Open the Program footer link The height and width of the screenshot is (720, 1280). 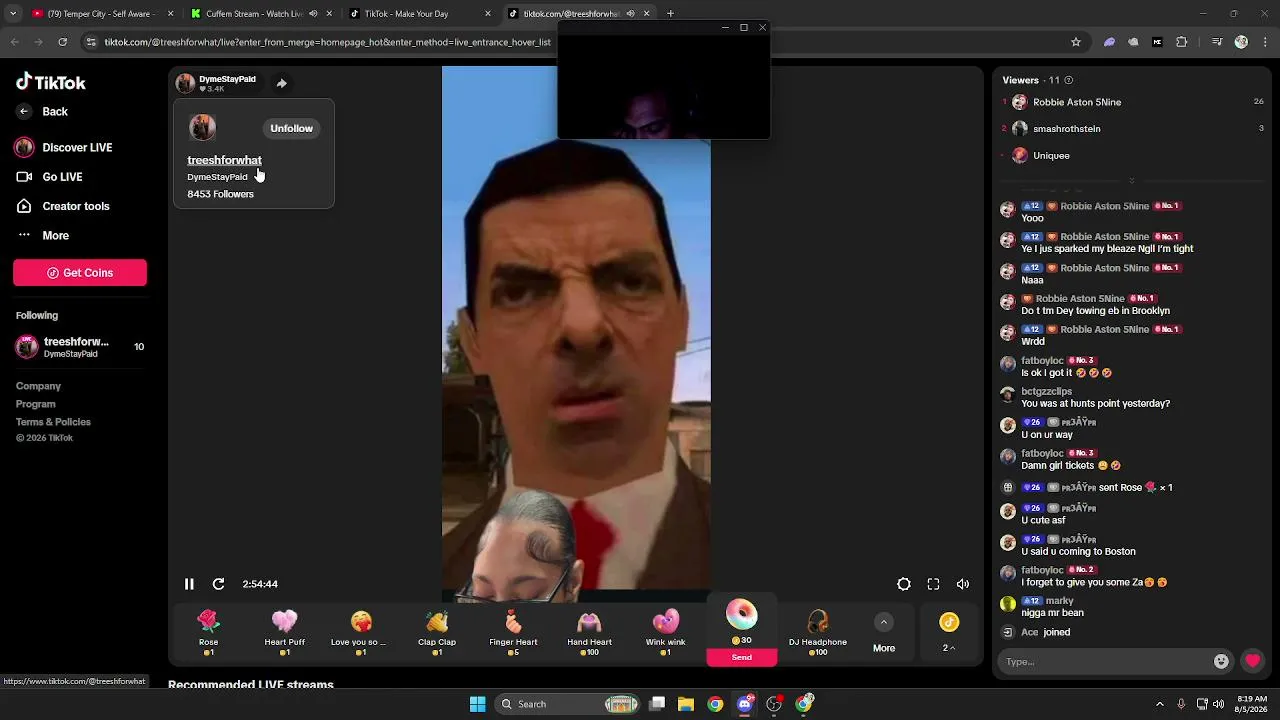pos(35,404)
